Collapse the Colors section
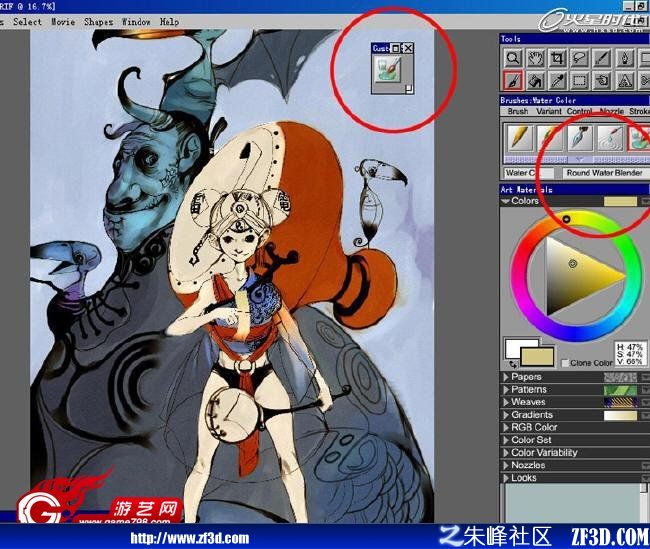650x549 pixels. point(505,201)
